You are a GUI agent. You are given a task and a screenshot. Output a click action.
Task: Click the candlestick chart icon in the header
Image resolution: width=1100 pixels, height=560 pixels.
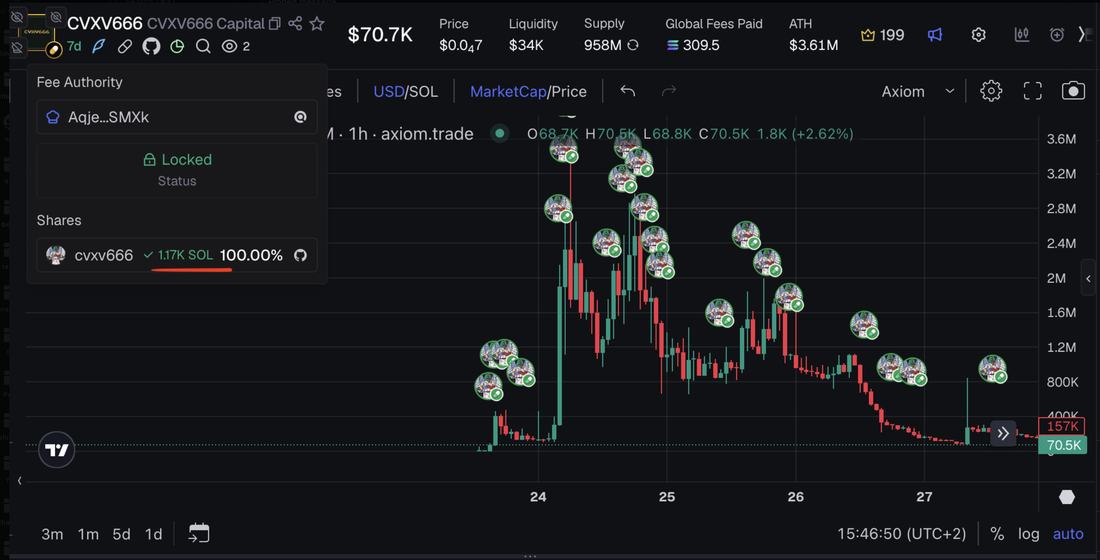1022,35
